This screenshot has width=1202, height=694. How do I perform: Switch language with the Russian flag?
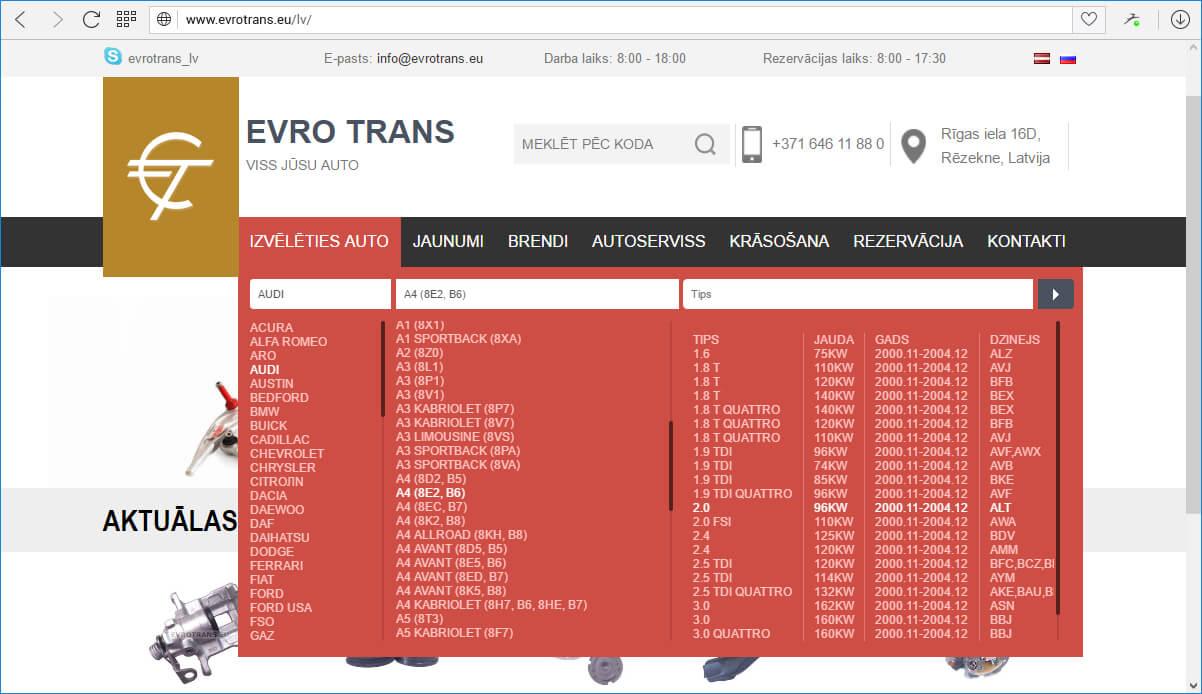(x=1067, y=58)
